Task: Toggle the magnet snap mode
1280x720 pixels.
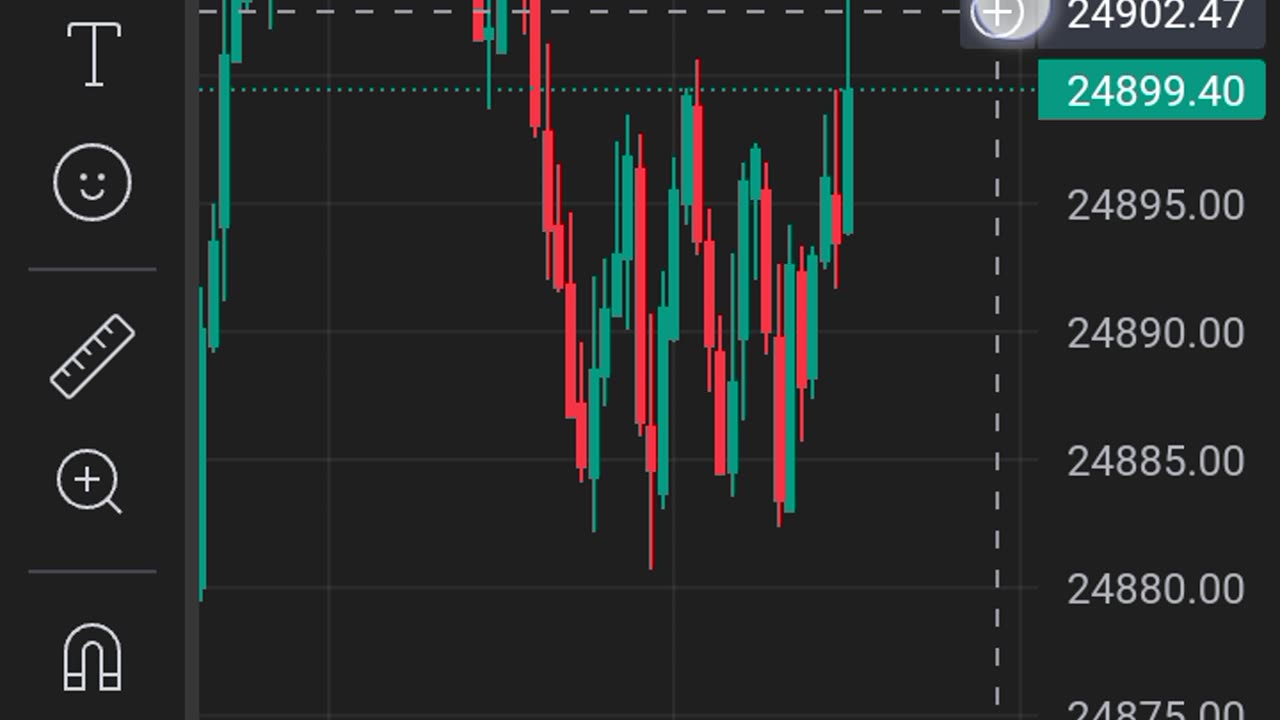Action: coord(92,657)
